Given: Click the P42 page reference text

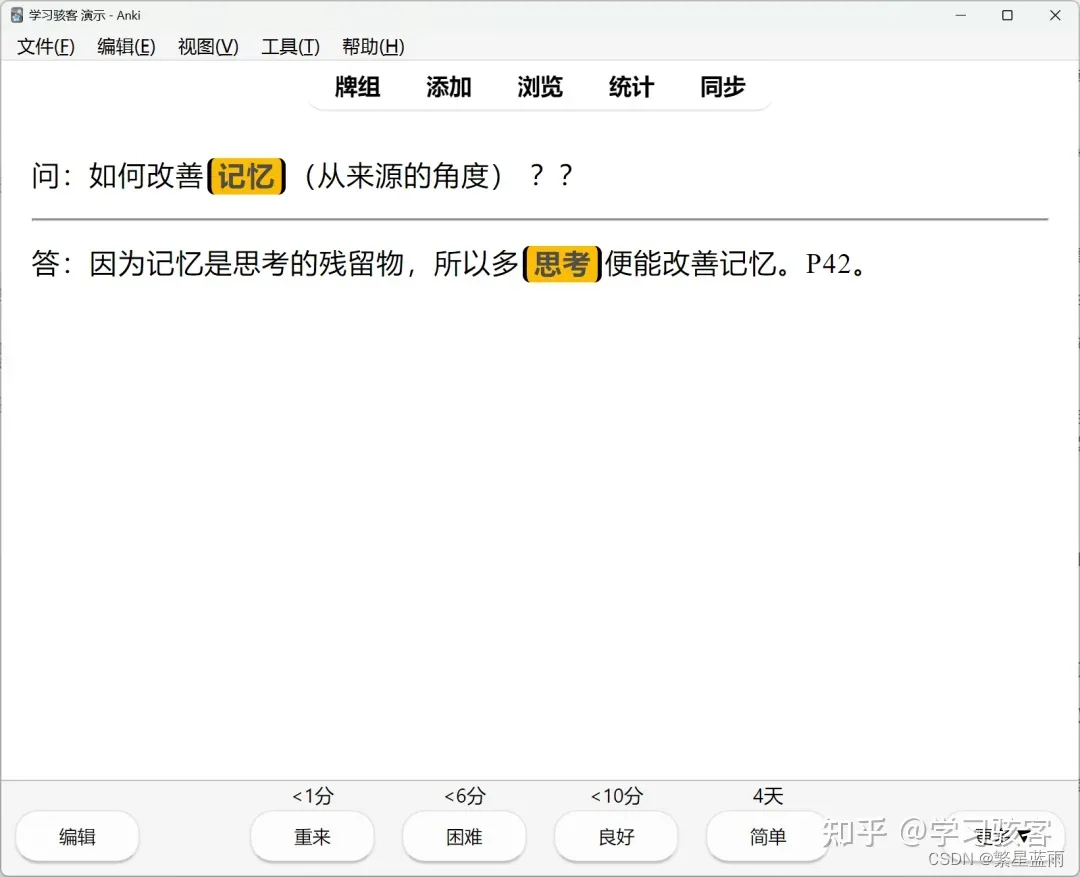Looking at the screenshot, I should (829, 264).
